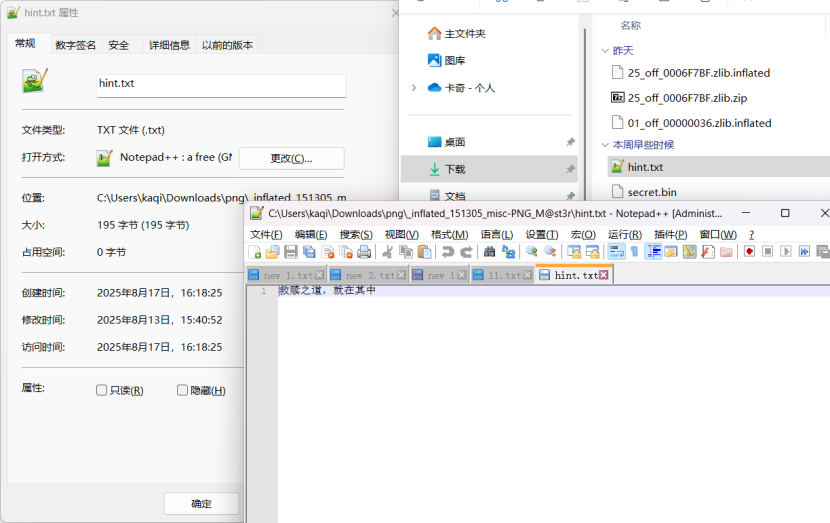The image size is (830, 523).
Task: Enable the 只读 read-only checkbox
Action: click(x=101, y=390)
